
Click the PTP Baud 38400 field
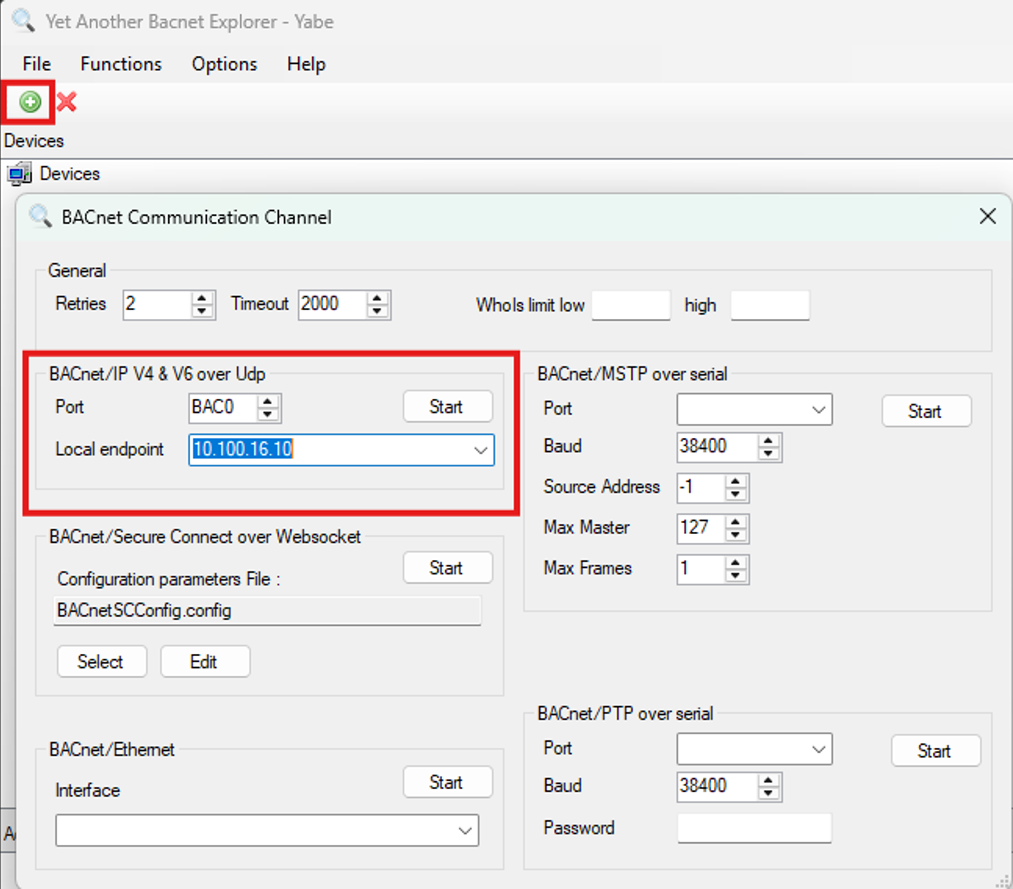coord(718,787)
